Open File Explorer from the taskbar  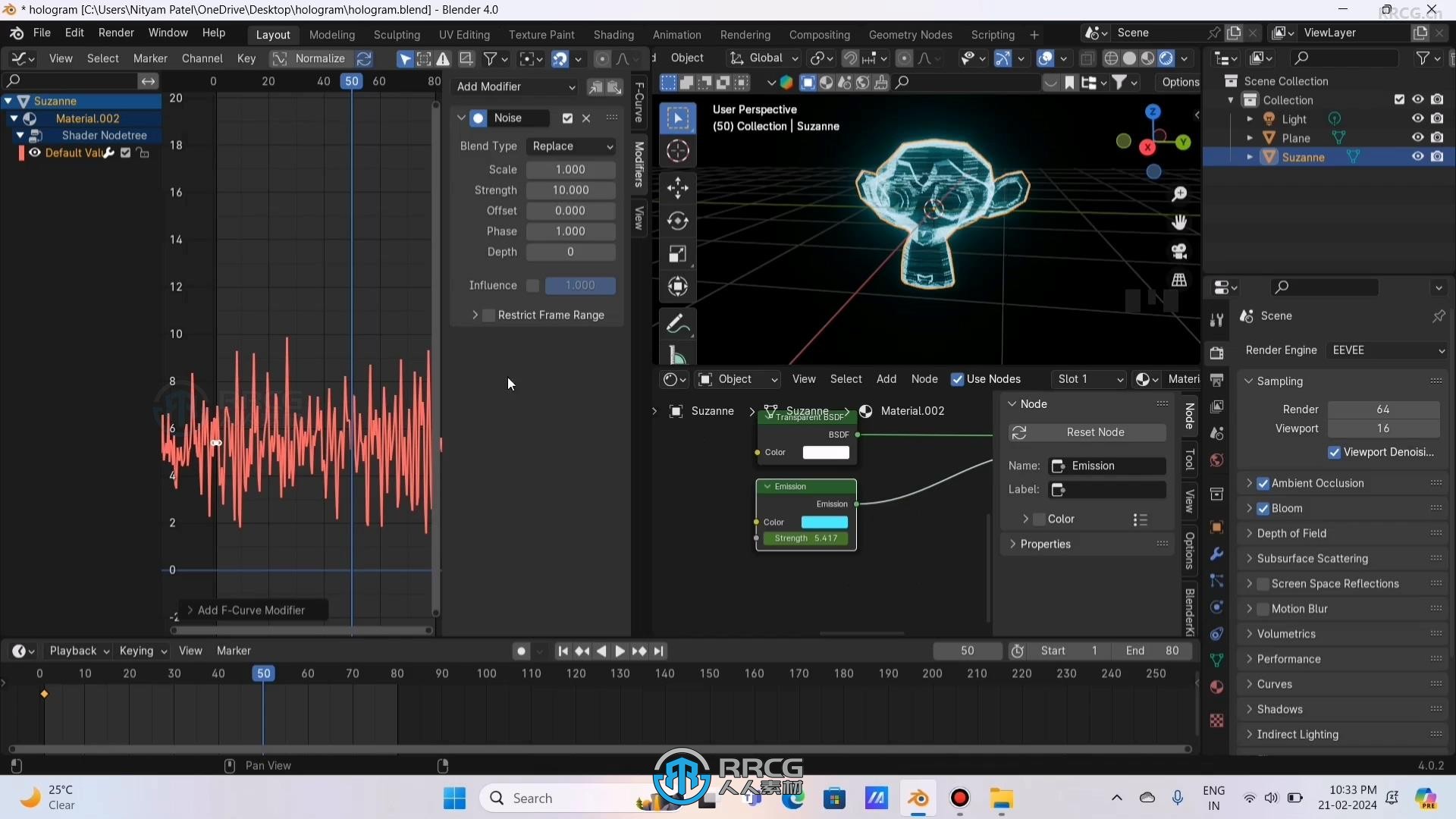click(1002, 799)
